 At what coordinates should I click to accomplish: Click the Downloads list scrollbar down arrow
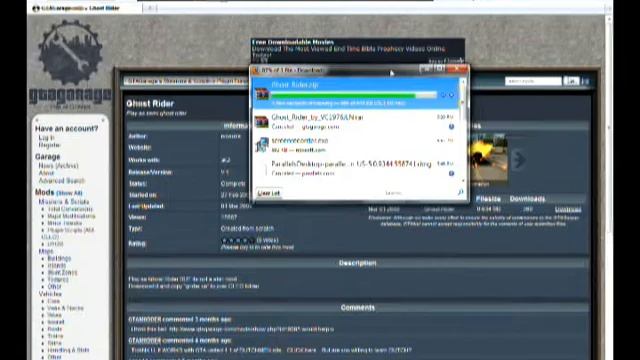tap(463, 180)
